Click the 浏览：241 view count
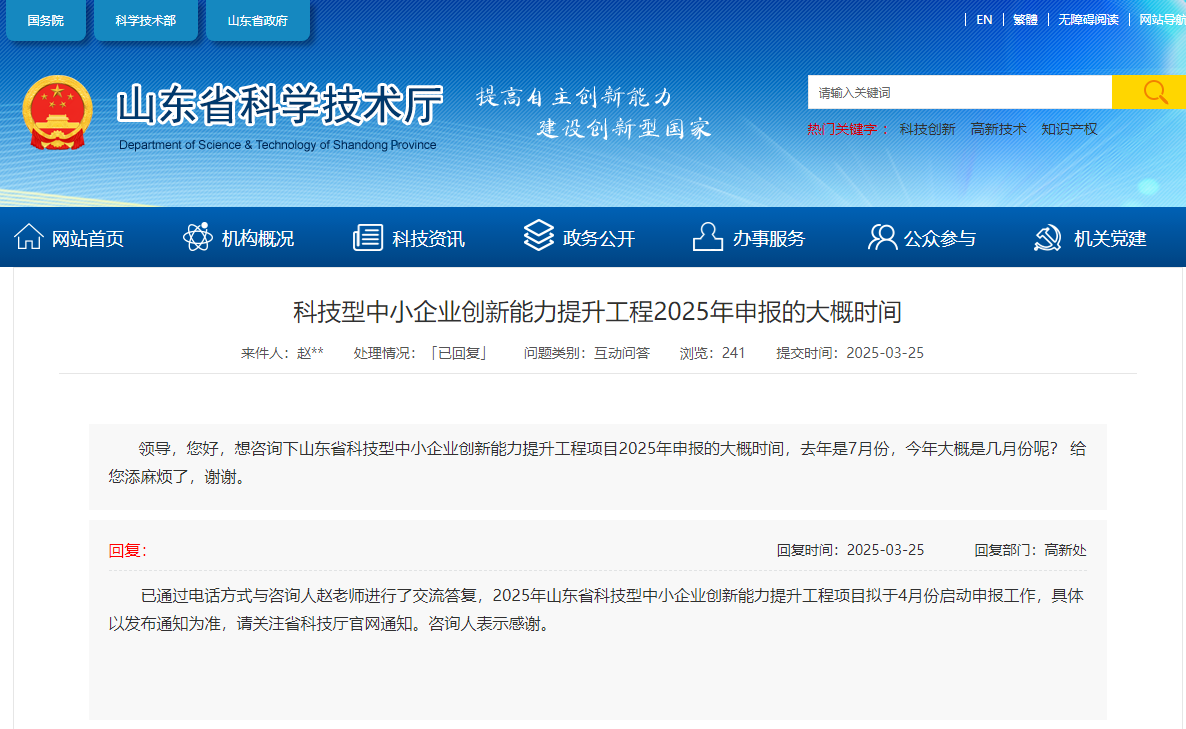The width and height of the screenshot is (1186, 729). pos(713,353)
